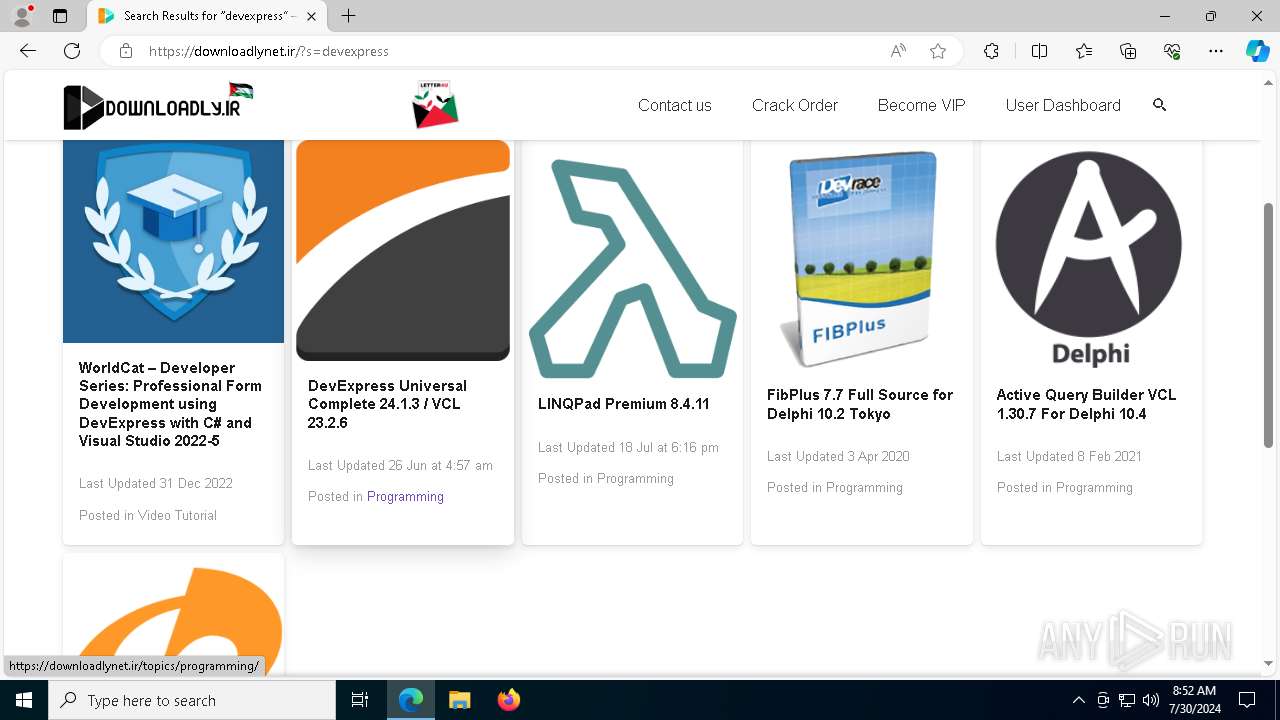
Task: Click Last Updated 3 Apr 2020 text
Action: pyautogui.click(x=838, y=456)
